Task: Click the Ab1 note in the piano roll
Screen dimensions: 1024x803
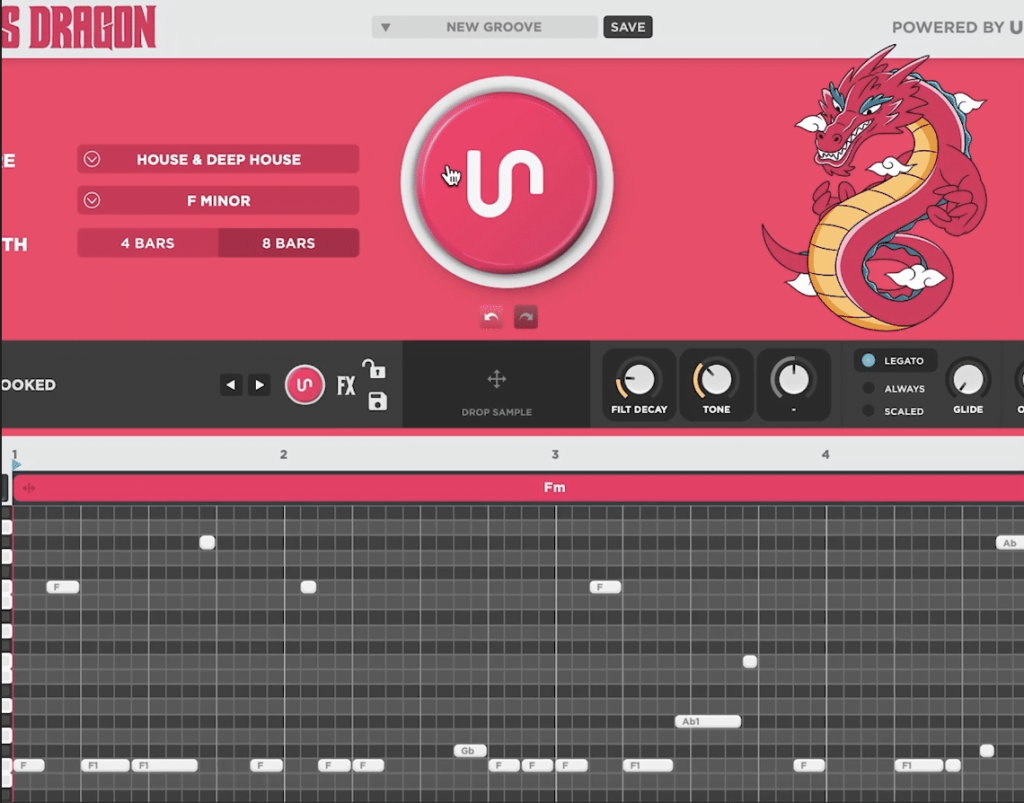Action: click(x=708, y=720)
